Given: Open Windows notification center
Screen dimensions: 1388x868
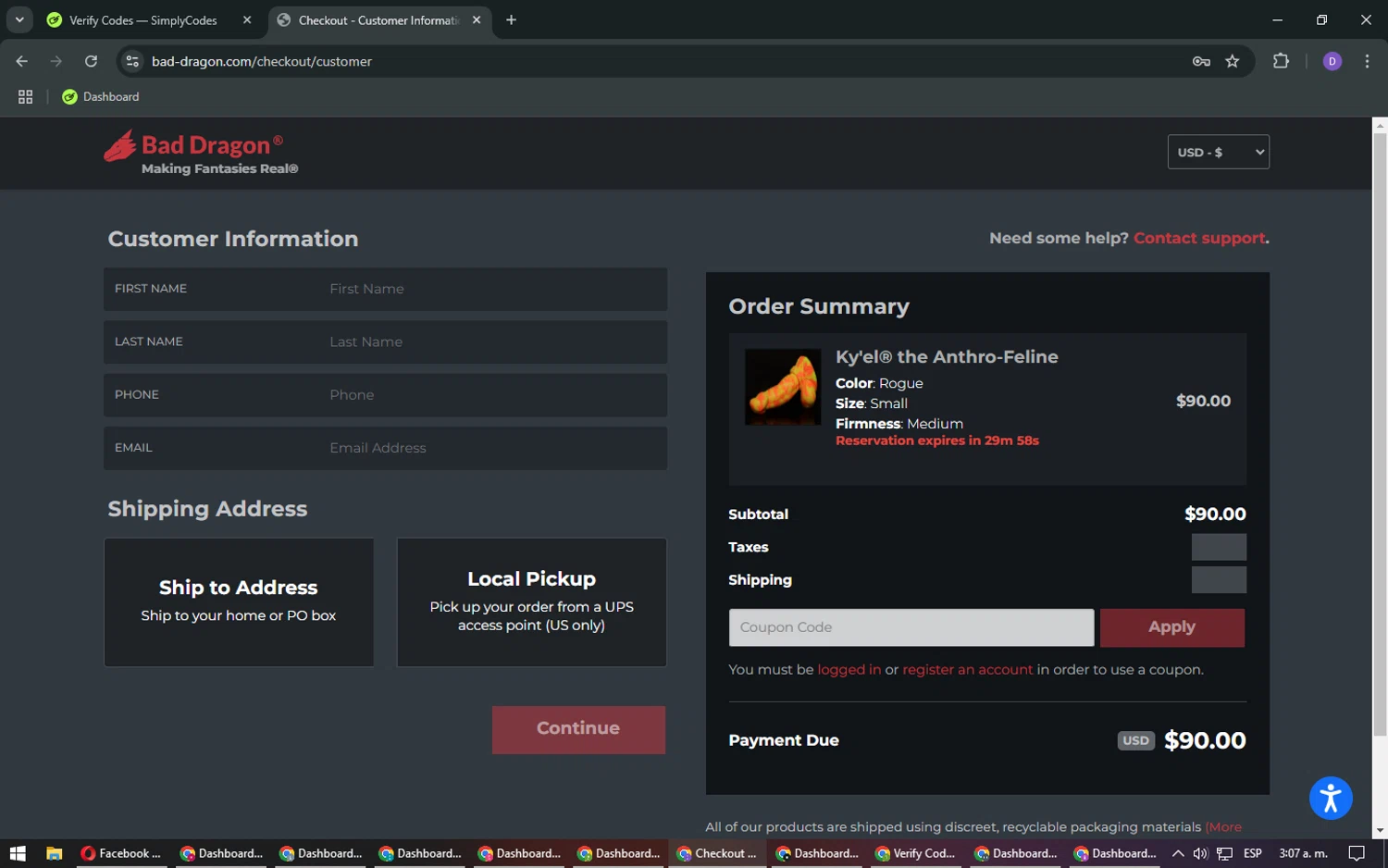Looking at the screenshot, I should tap(1357, 853).
